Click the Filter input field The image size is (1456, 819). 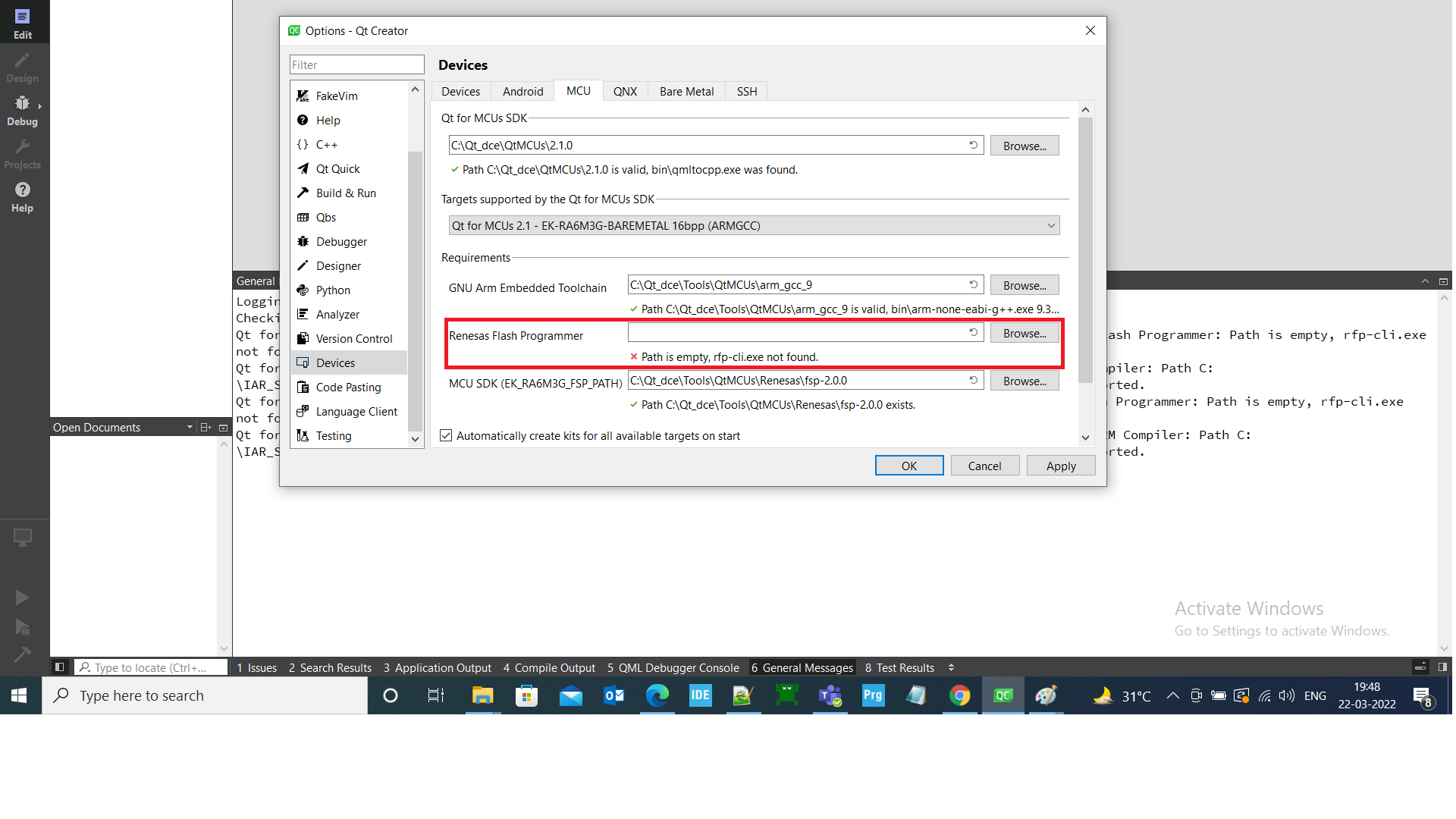[356, 64]
